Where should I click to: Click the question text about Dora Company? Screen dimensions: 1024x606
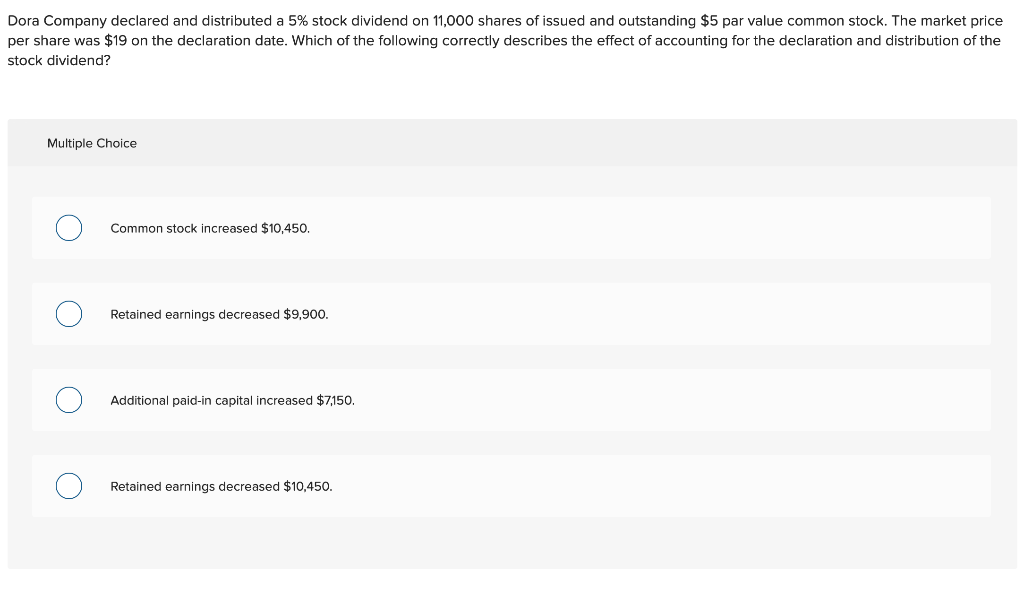click(x=505, y=40)
